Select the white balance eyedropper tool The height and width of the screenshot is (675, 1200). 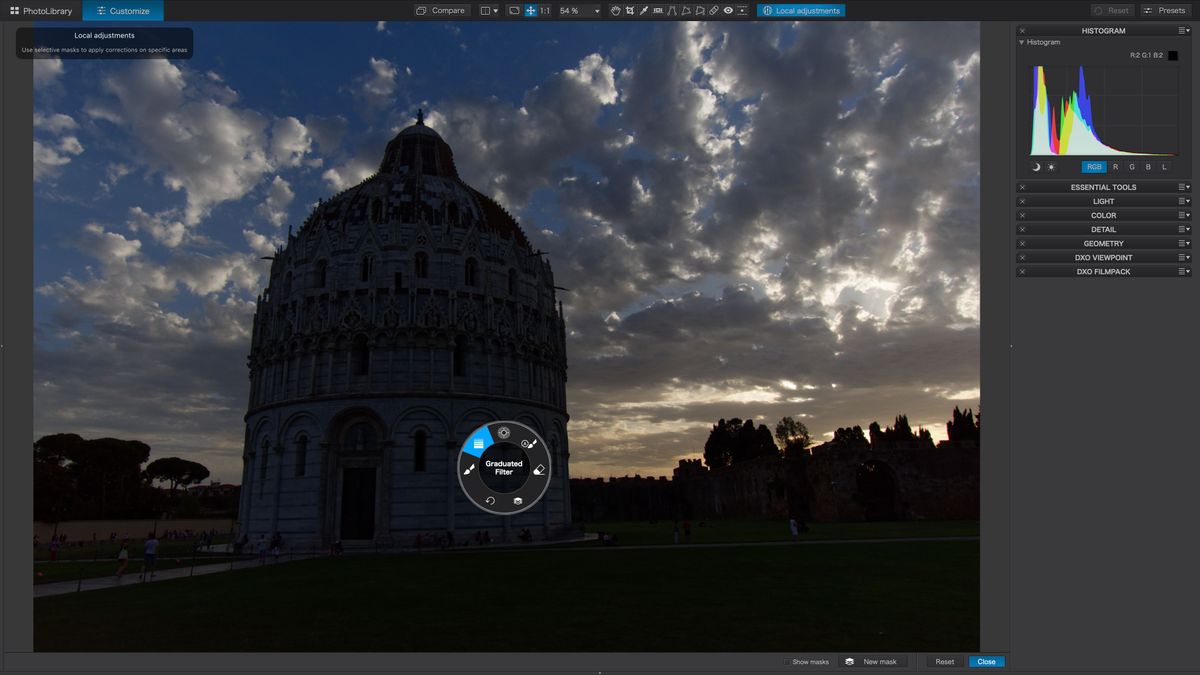[x=643, y=10]
